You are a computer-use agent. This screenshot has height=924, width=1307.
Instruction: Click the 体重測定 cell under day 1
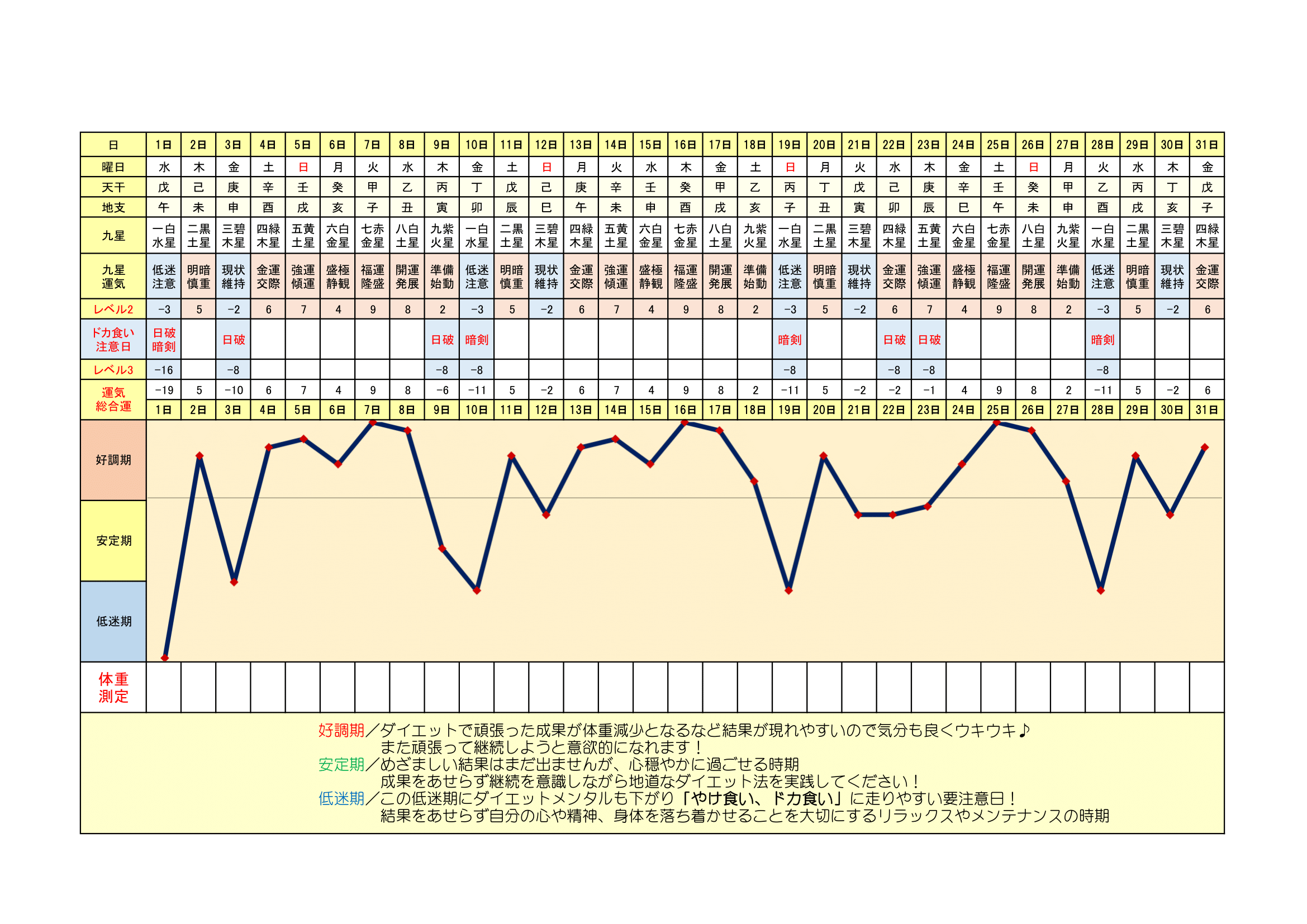(x=164, y=687)
